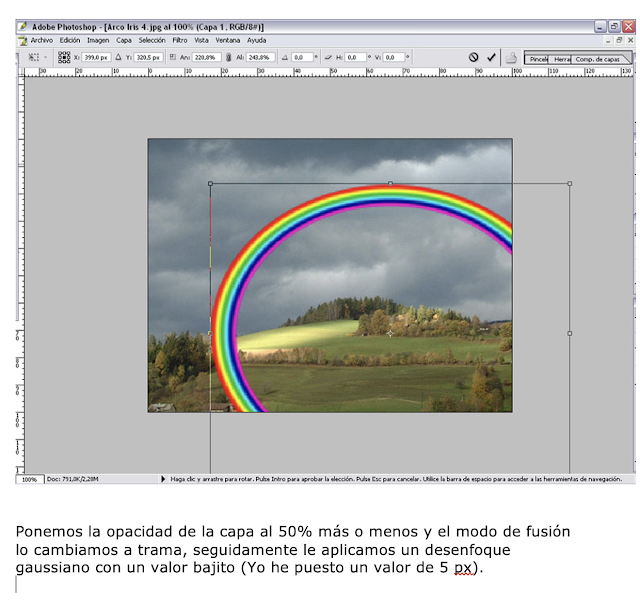Click the 100% zoom field in status bar
The height and width of the screenshot is (605, 640).
[29, 479]
